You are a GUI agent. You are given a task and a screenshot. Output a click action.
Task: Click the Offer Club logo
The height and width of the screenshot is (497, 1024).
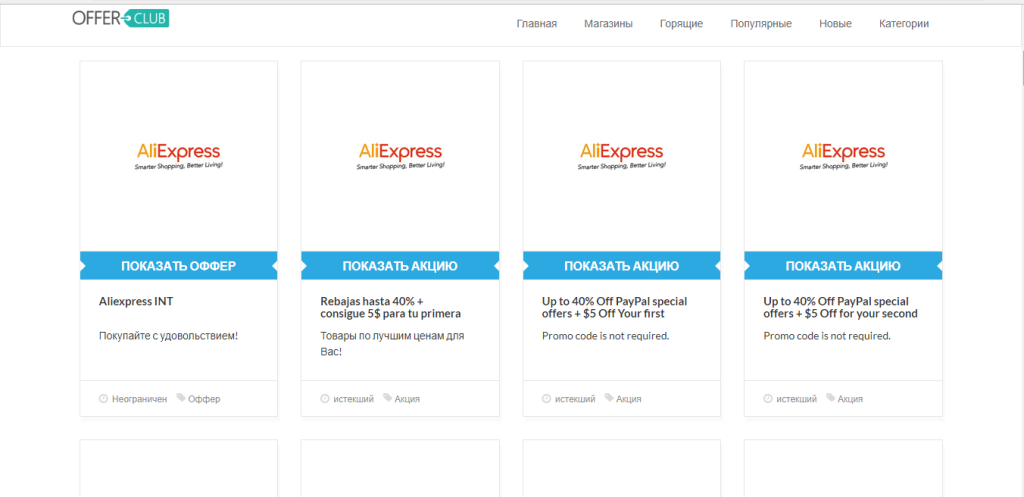(121, 18)
